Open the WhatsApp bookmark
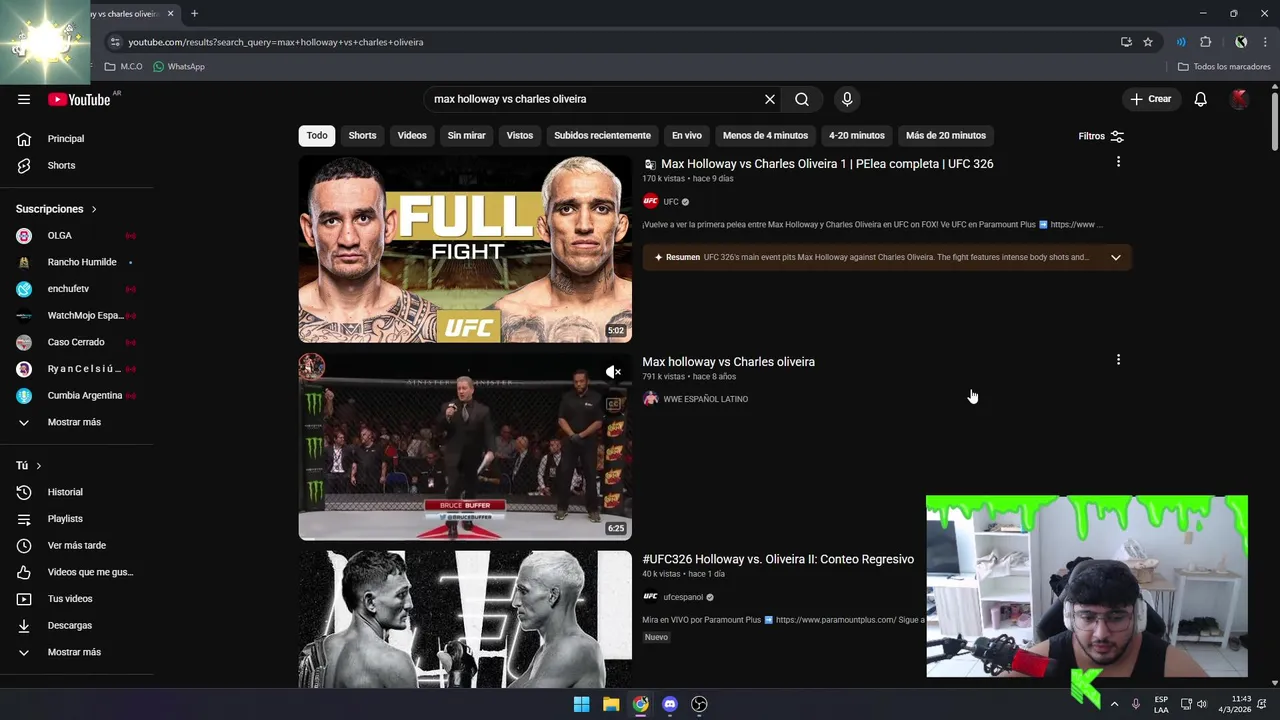The height and width of the screenshot is (720, 1280). click(x=179, y=67)
